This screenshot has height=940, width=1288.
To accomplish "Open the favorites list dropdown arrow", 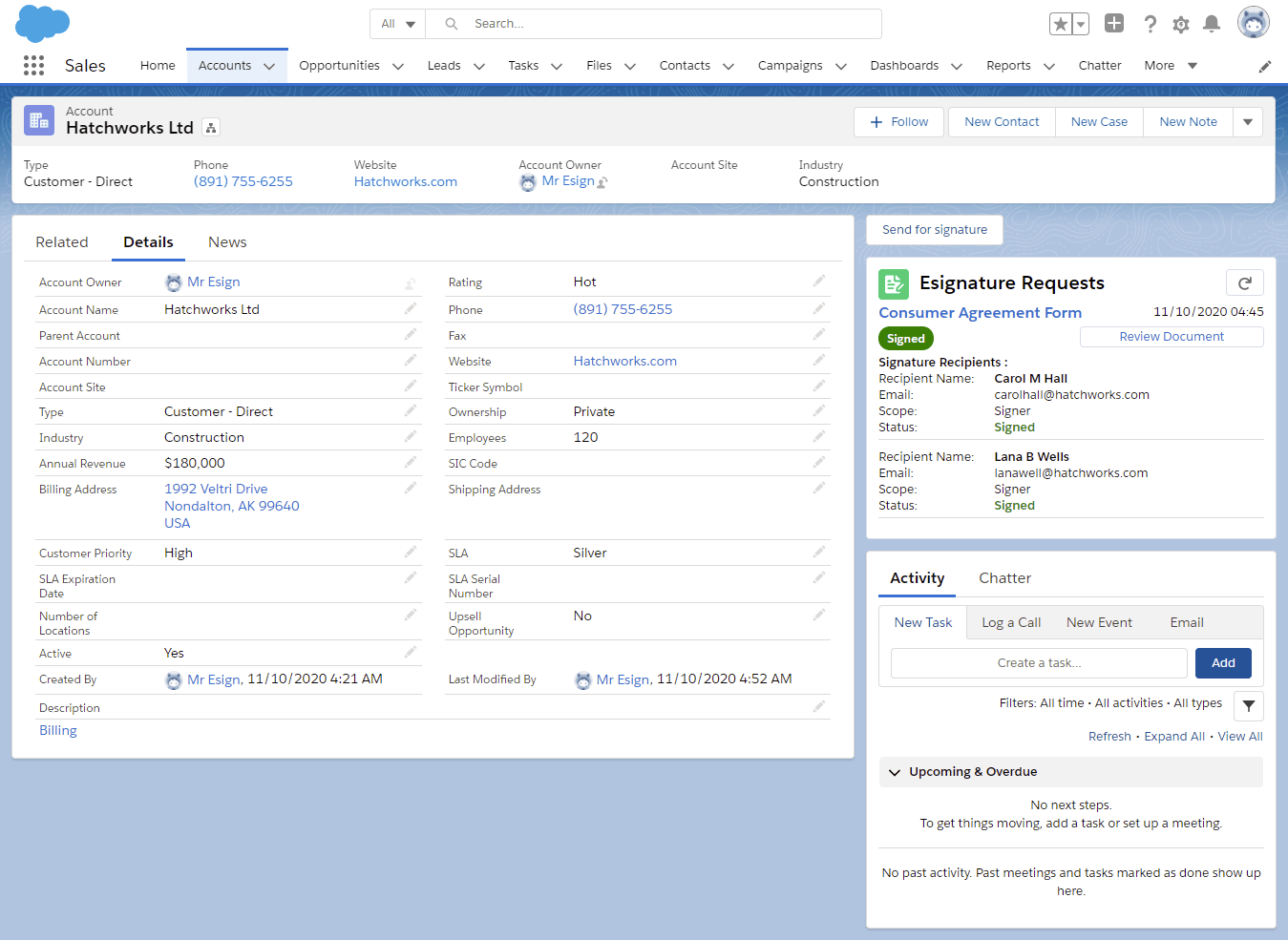I will [x=1081, y=24].
